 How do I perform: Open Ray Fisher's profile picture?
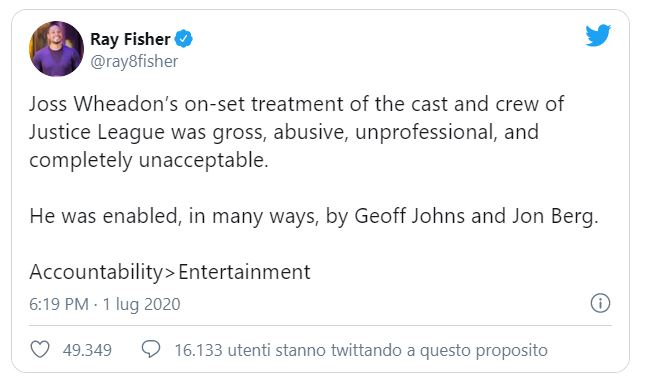point(56,49)
